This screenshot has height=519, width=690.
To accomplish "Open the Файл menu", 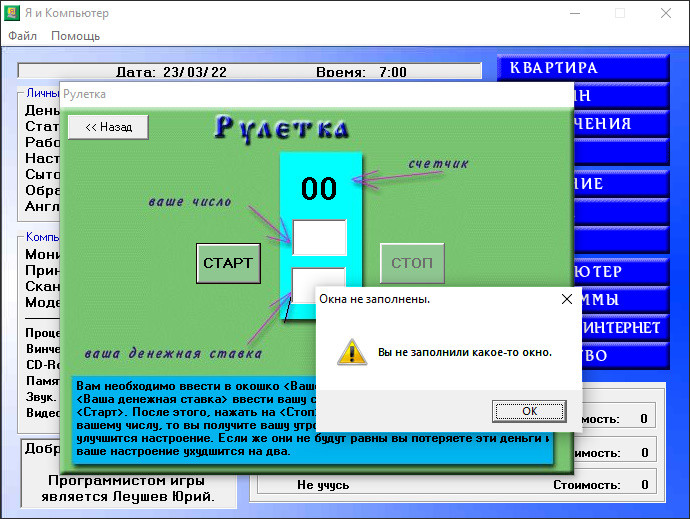I will point(22,36).
